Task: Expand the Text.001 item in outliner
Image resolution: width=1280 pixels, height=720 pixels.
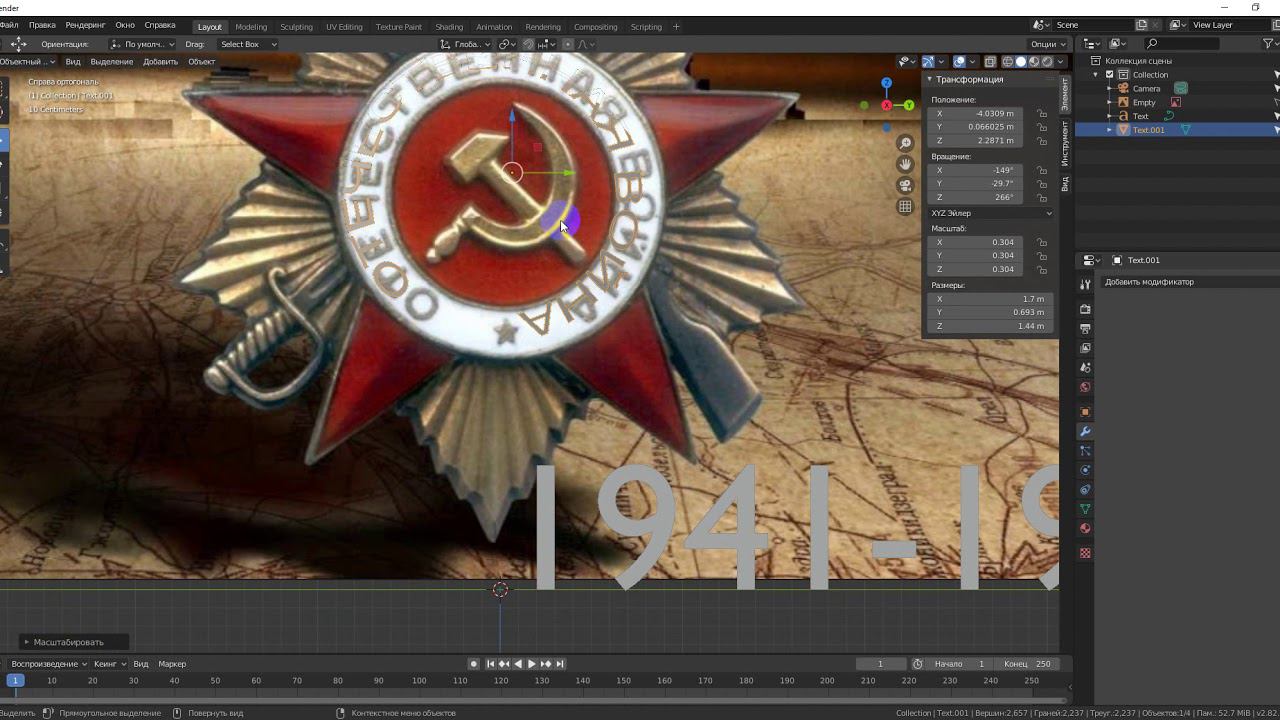Action: pos(1109,130)
